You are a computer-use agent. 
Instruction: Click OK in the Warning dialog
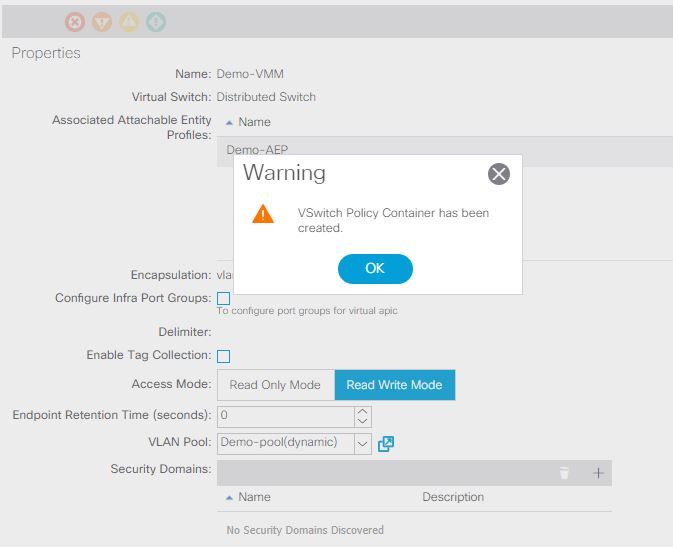click(x=375, y=268)
